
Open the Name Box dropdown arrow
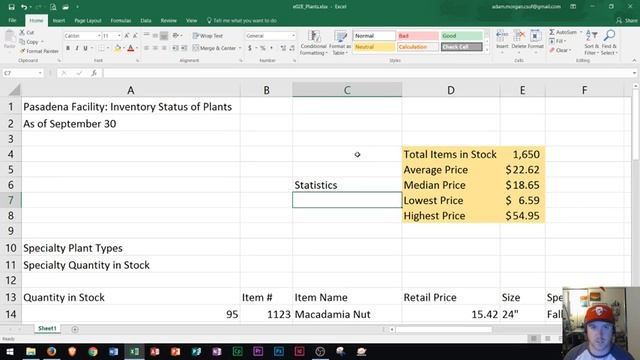click(x=40, y=73)
